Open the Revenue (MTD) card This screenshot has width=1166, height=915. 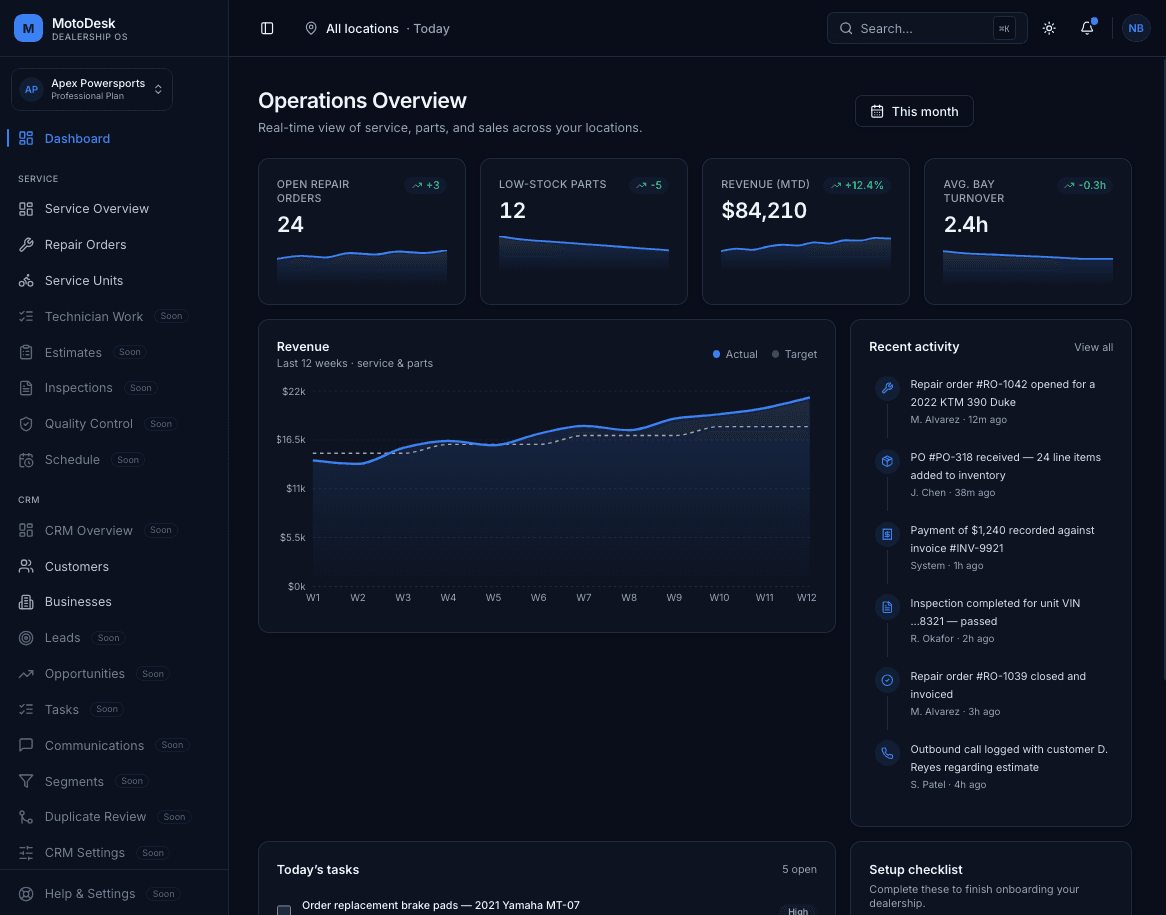(x=805, y=231)
